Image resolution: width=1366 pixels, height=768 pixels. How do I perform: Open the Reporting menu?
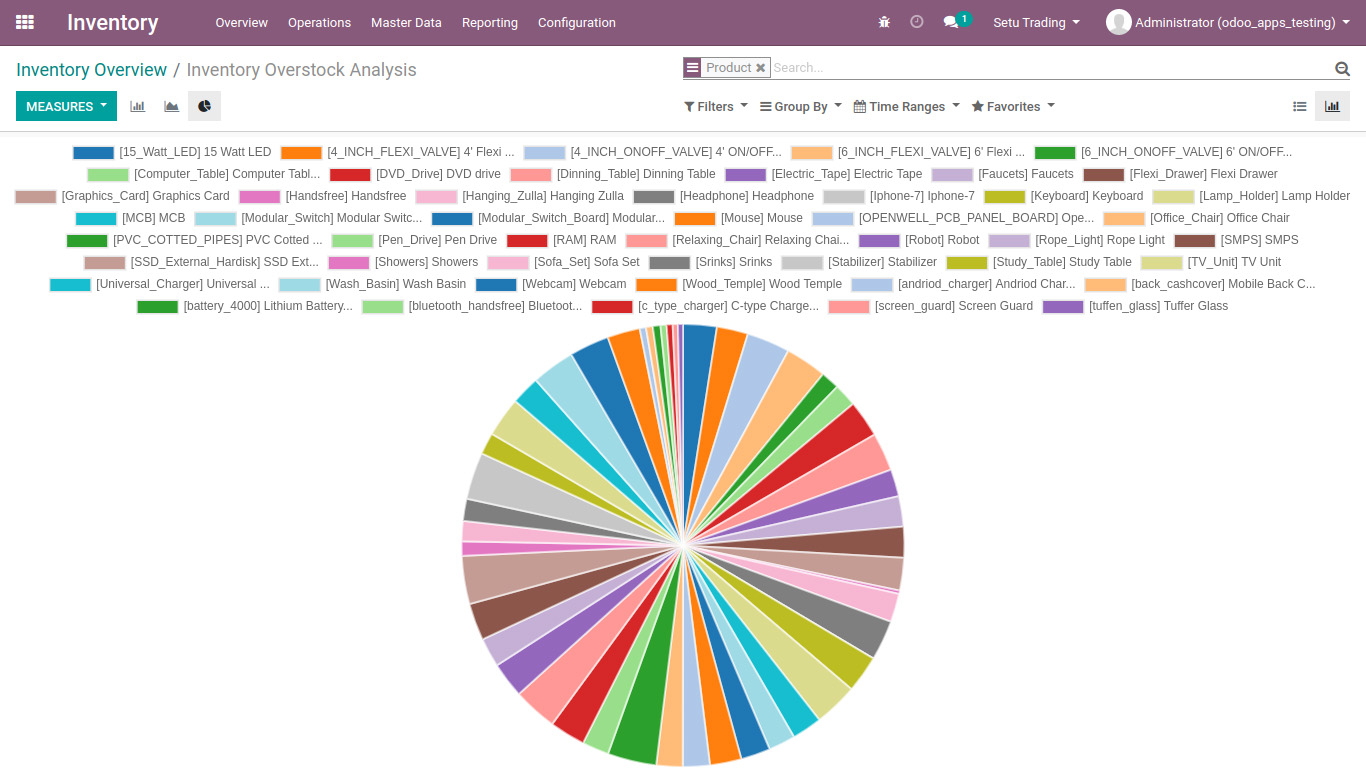(x=490, y=22)
